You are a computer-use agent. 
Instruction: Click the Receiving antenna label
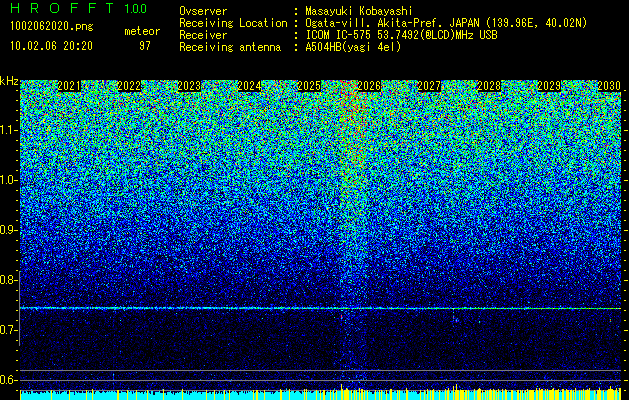(x=230, y=47)
